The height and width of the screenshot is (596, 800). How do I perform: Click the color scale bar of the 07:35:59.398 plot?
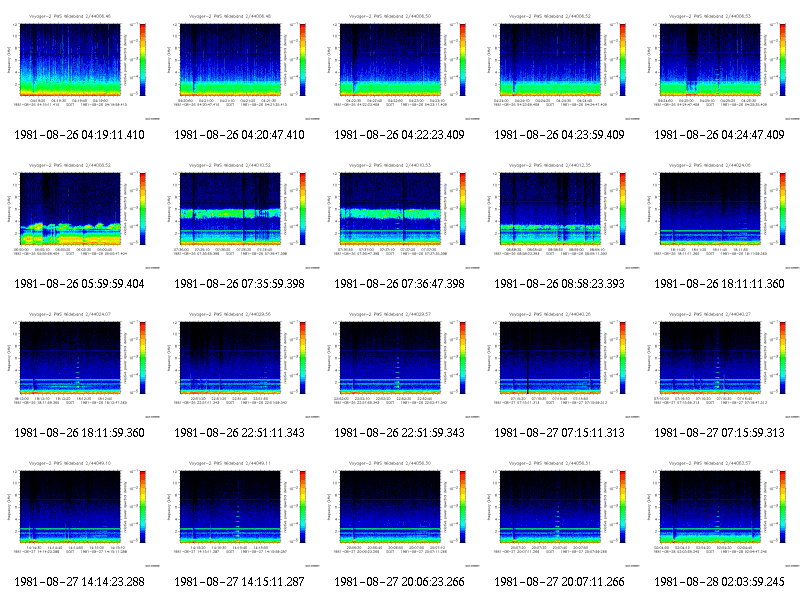click(x=303, y=209)
